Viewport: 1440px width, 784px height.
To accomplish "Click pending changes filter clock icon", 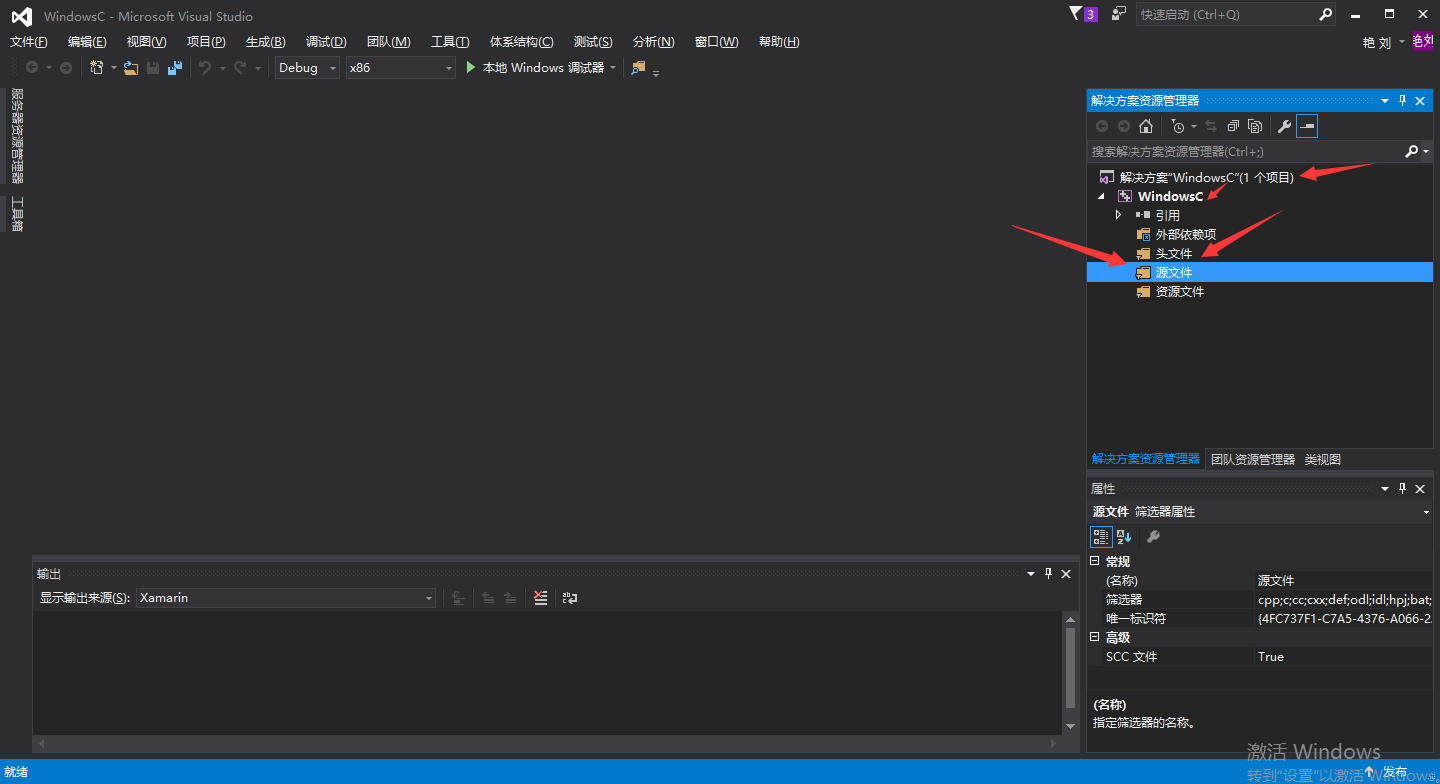I will (1178, 126).
